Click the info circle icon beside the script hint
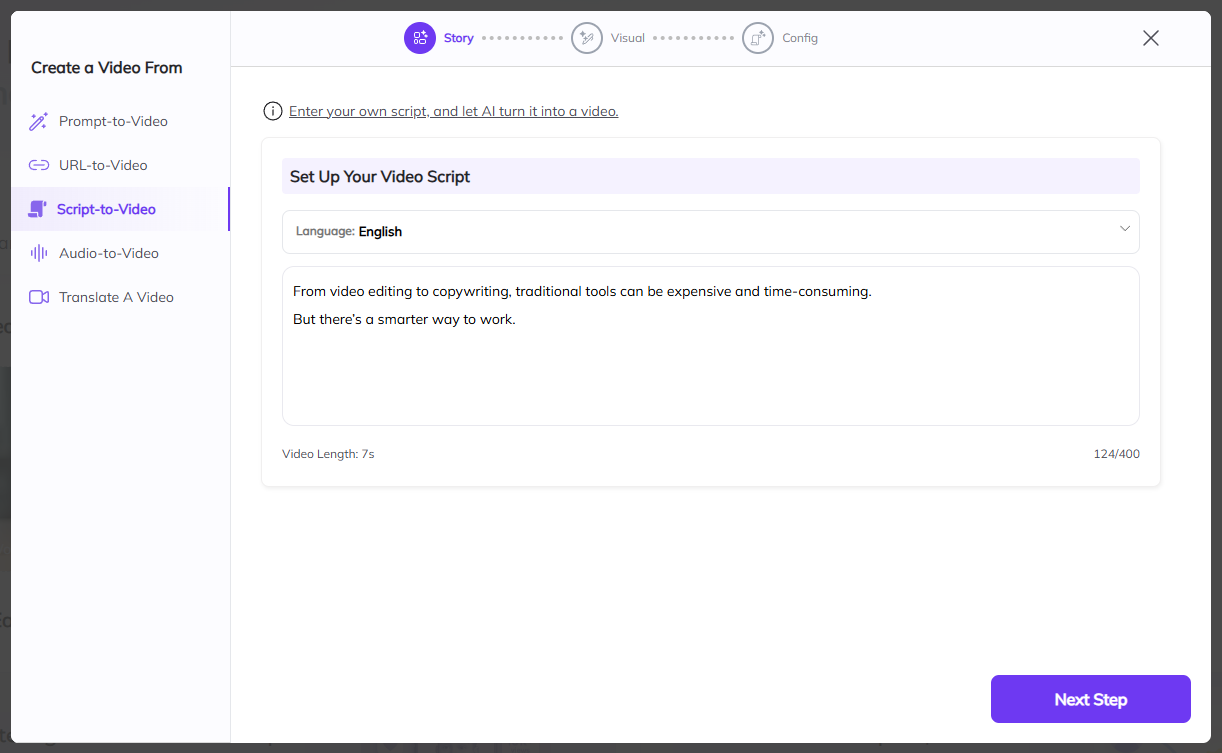This screenshot has height=753, width=1222. 272,111
